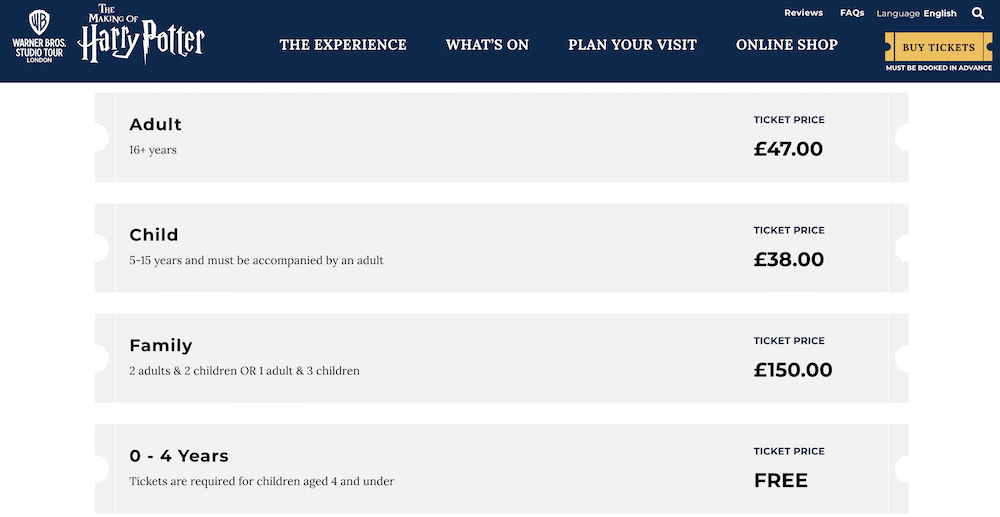Screen dimensions: 1000x517
Task: Click the £38.00 child ticket price
Action: coord(789,260)
